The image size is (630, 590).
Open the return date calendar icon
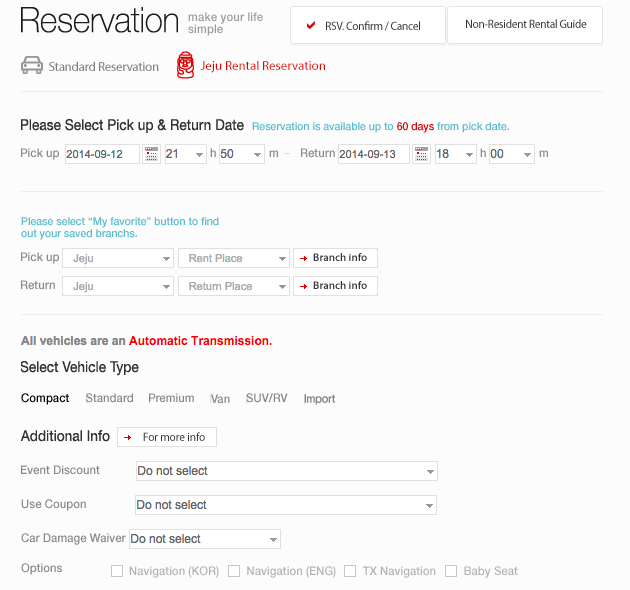click(x=421, y=154)
